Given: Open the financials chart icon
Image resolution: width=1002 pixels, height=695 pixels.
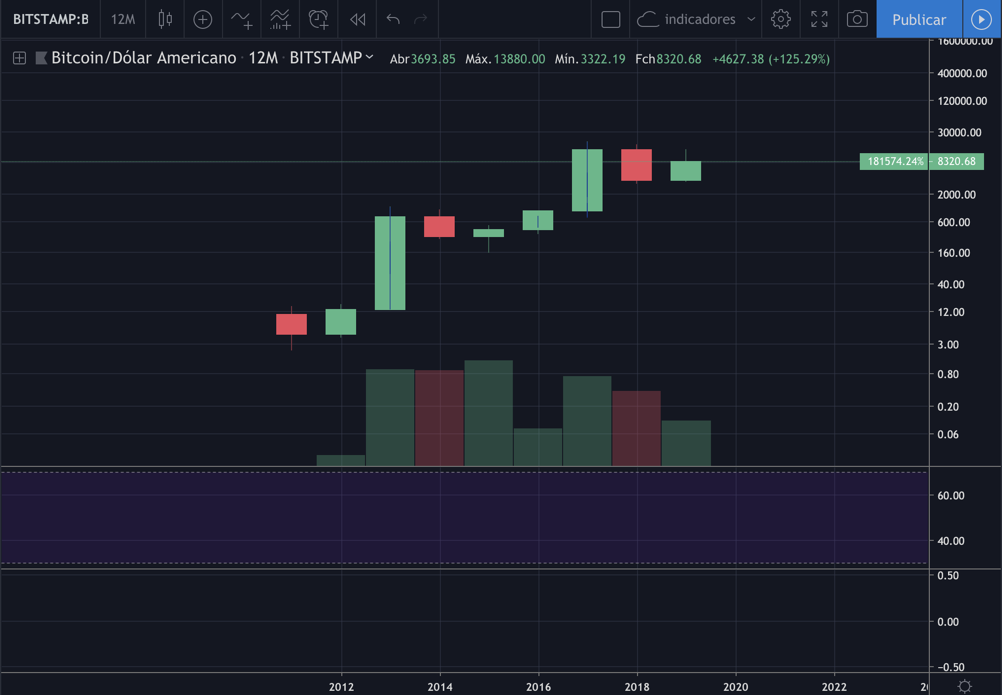Looking at the screenshot, I should coord(280,19).
